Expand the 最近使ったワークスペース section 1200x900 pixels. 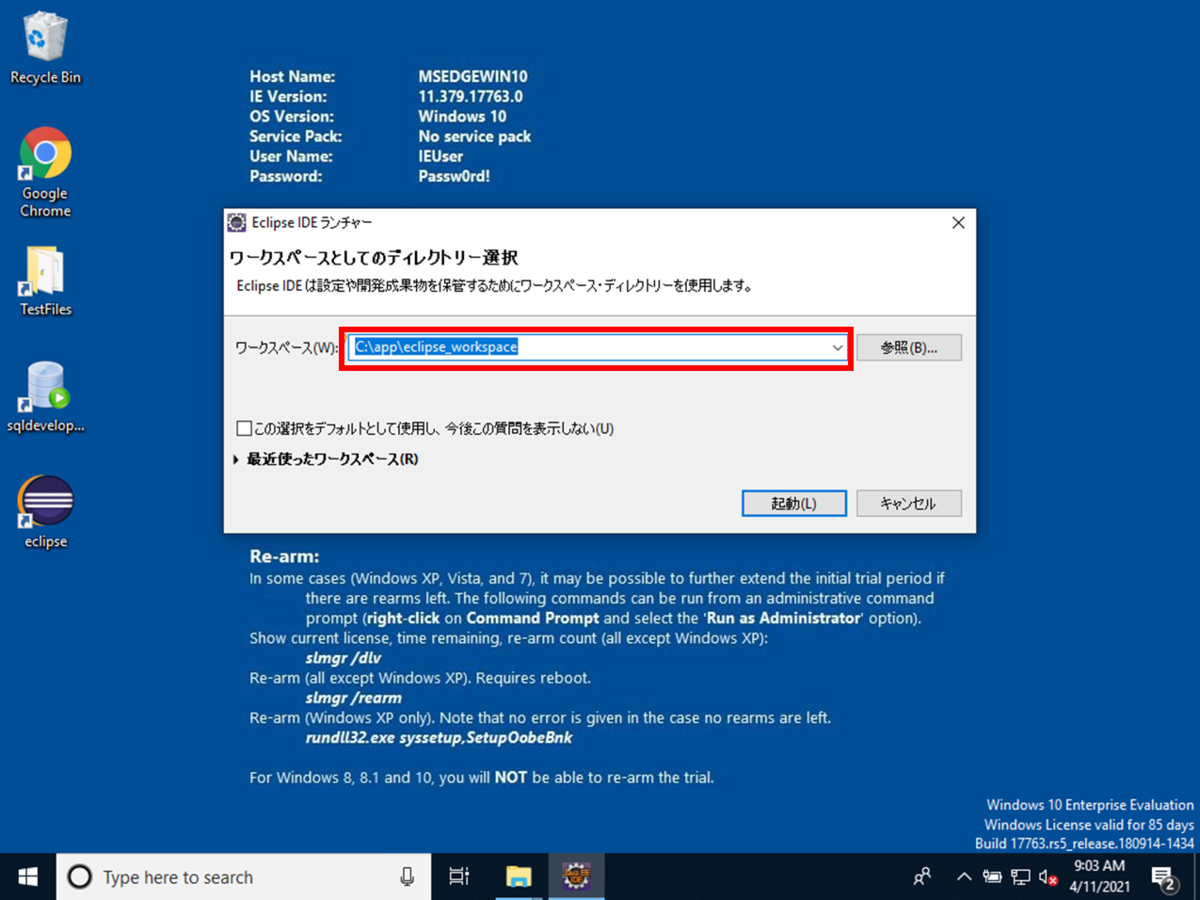236,460
